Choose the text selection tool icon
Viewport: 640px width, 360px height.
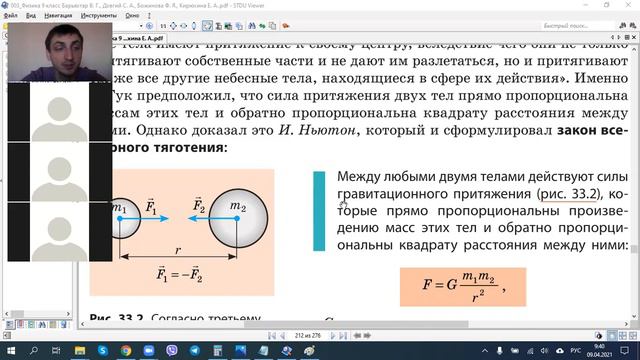[x=219, y=26]
